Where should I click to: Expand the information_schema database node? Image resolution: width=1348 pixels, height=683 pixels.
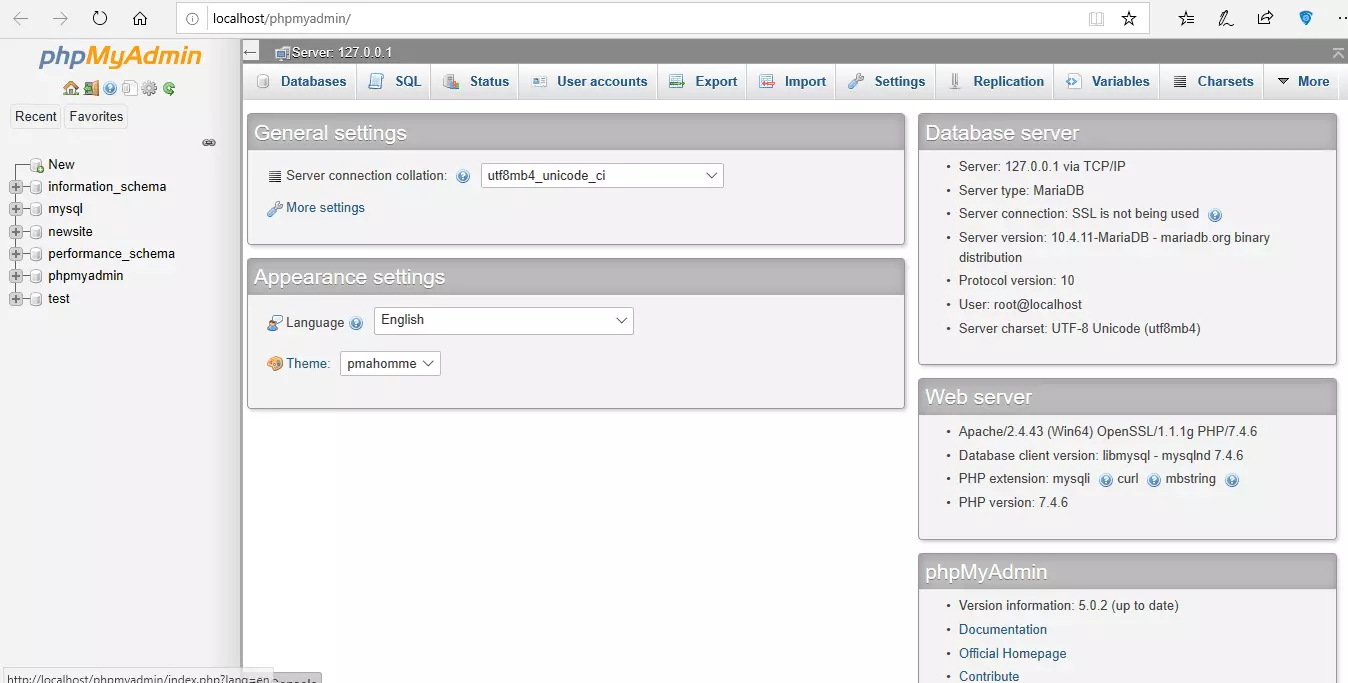[16, 187]
